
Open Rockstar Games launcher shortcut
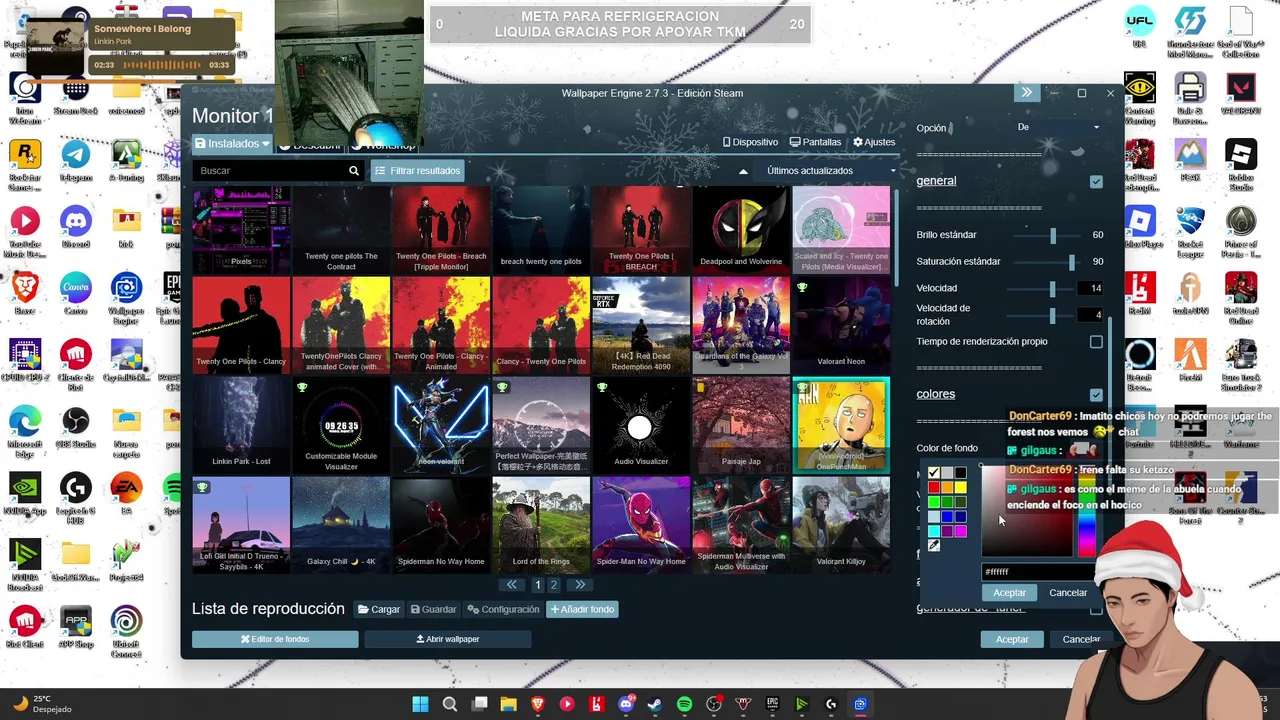[25, 160]
